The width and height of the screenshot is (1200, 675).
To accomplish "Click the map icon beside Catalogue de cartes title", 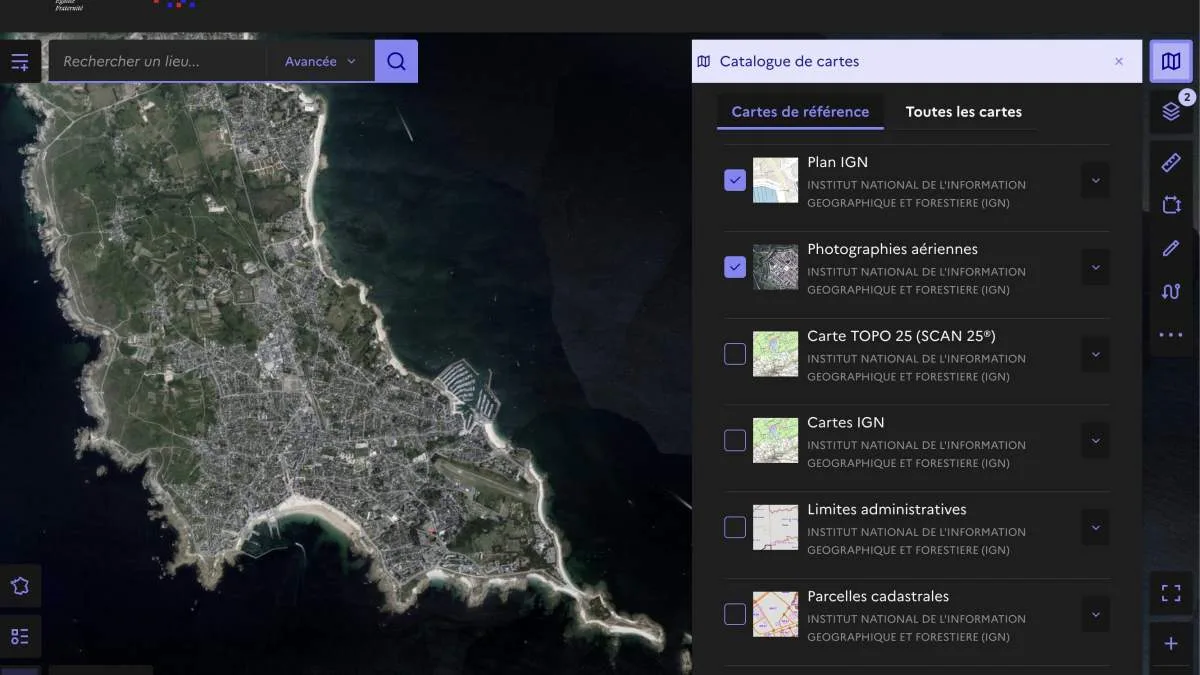I will pos(704,61).
